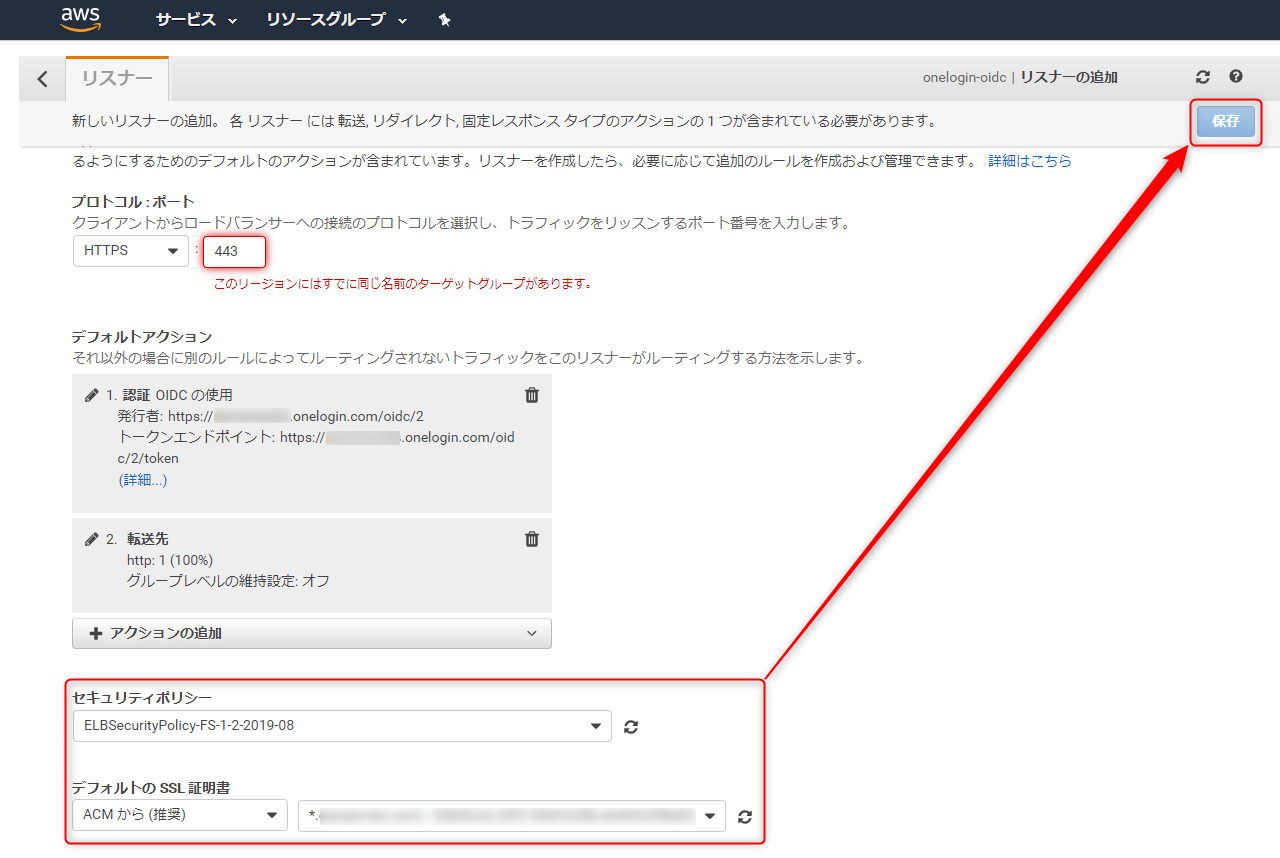Click the port number field 443
The width and height of the screenshot is (1280, 858).
[x=234, y=252]
